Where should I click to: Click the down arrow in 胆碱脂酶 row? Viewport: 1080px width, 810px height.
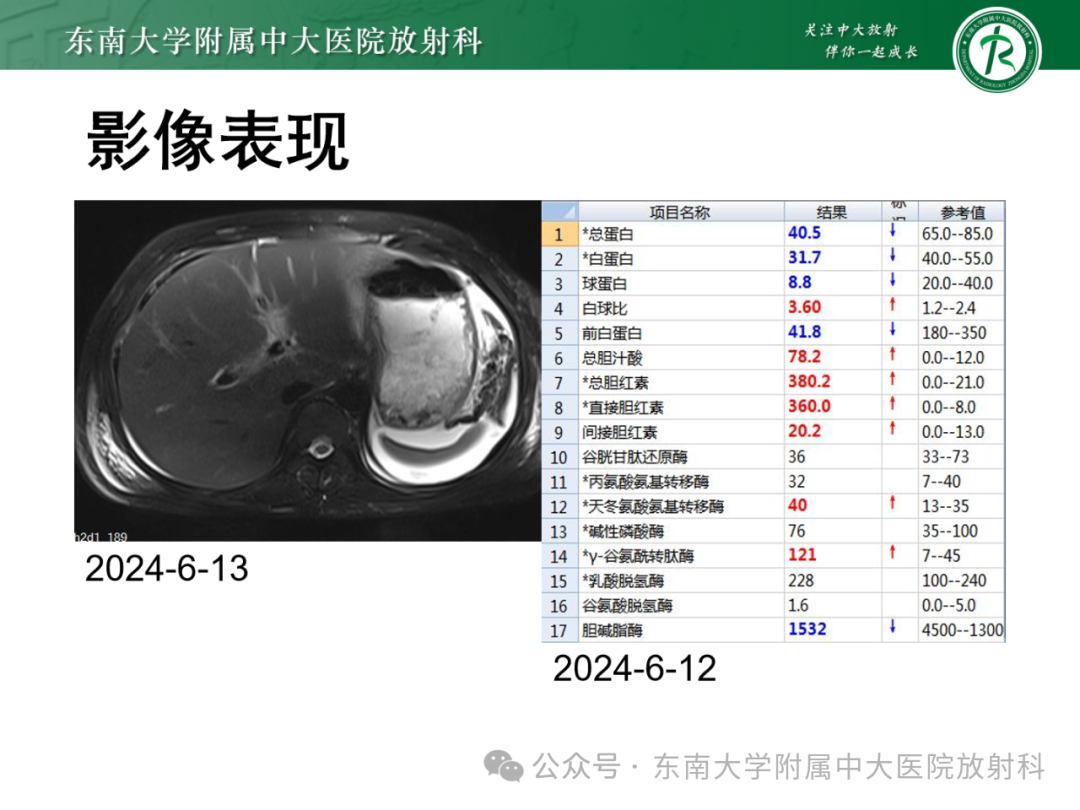893,626
